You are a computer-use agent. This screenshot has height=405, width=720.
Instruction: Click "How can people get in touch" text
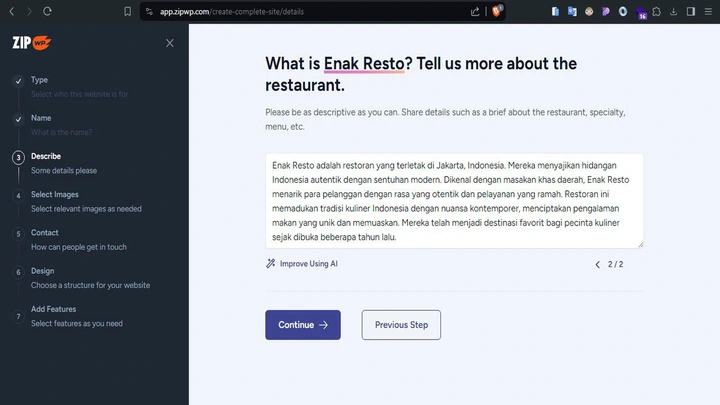point(79,247)
